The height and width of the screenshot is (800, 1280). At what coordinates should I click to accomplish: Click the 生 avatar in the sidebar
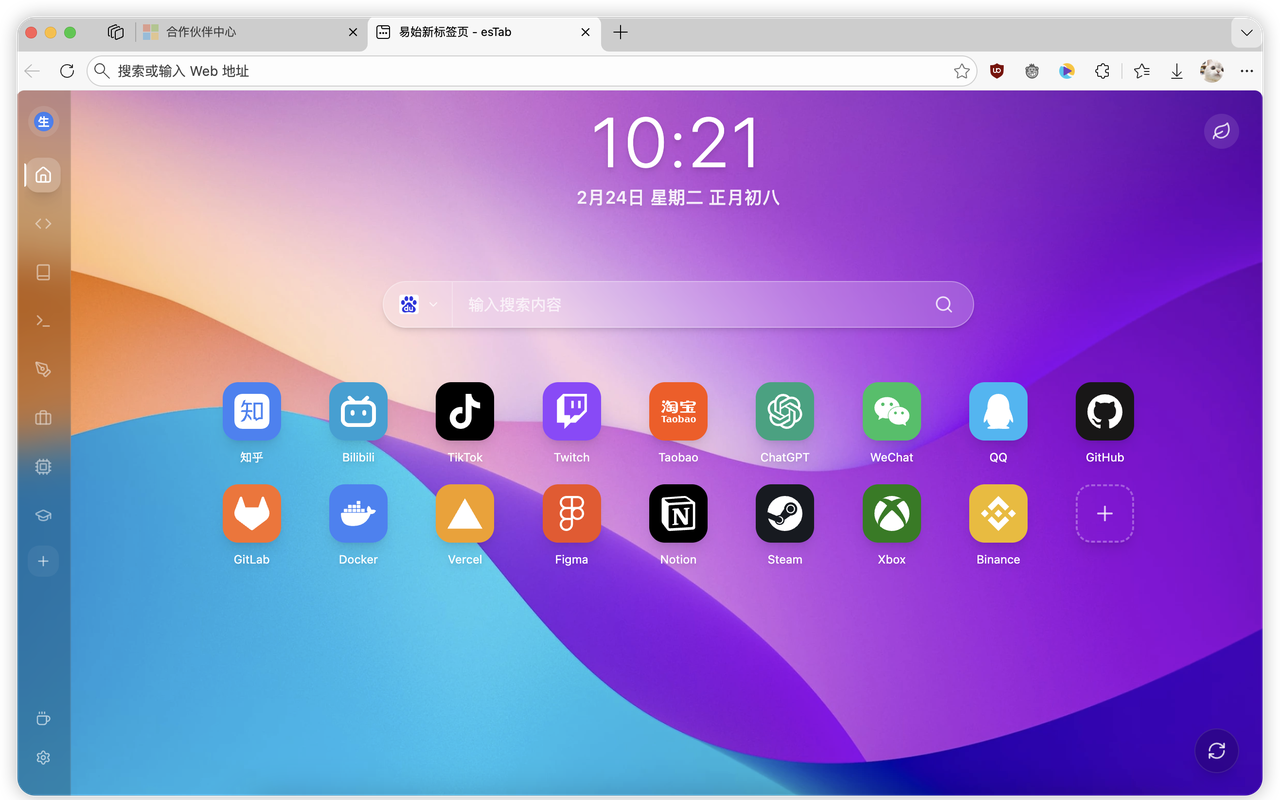43,122
